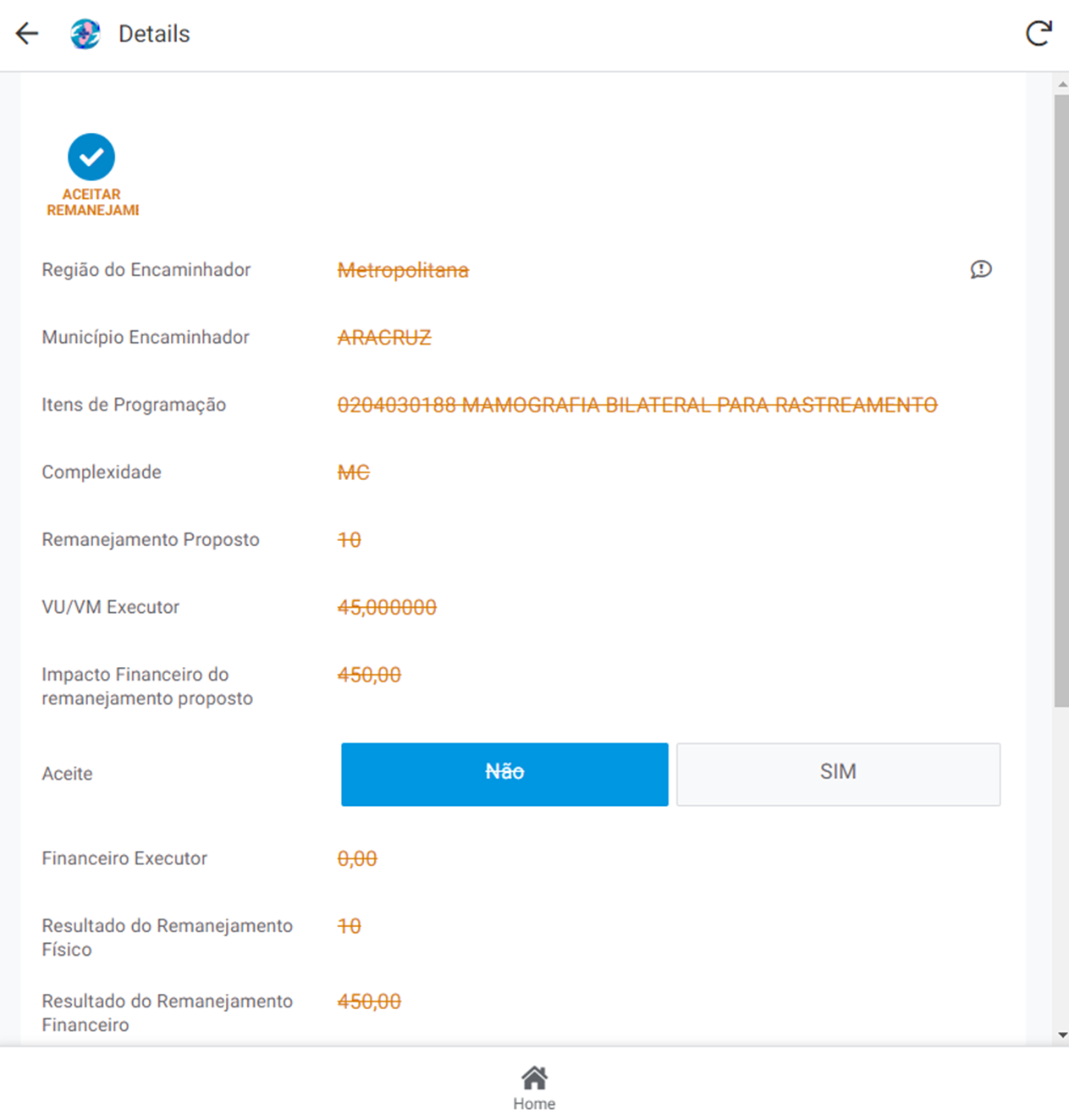Click the scrollbar up arrow
Image resolution: width=1069 pixels, height=1120 pixels.
1062,85
